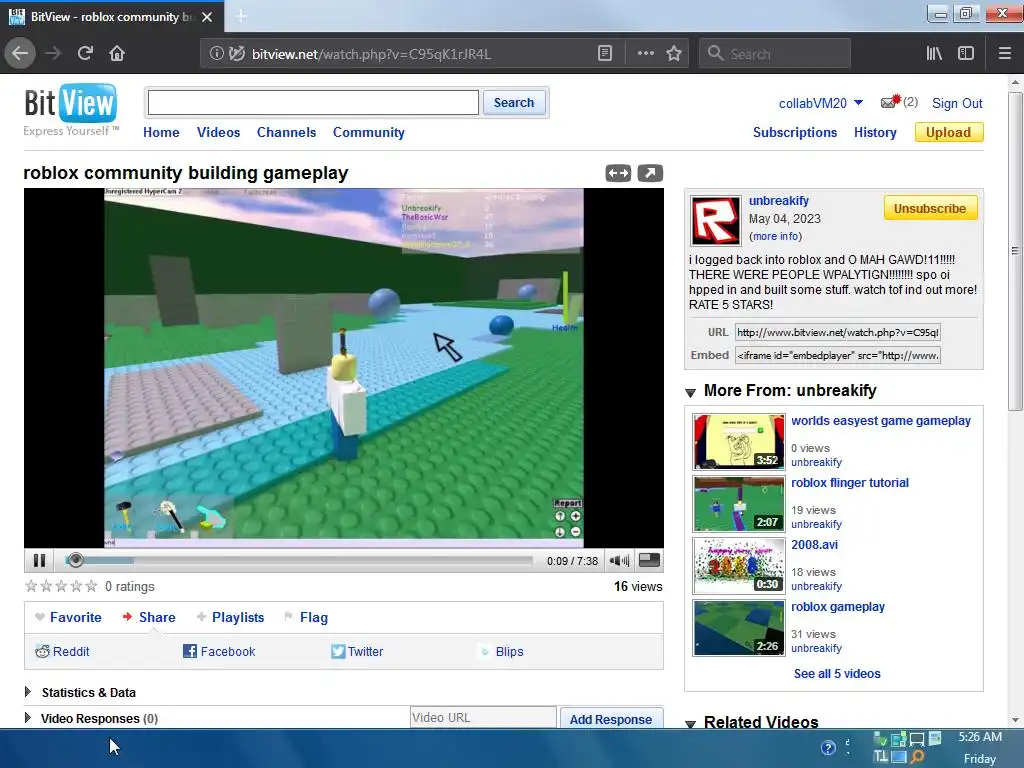Open the browser home page icon
The width and height of the screenshot is (1024, 768).
click(x=117, y=54)
